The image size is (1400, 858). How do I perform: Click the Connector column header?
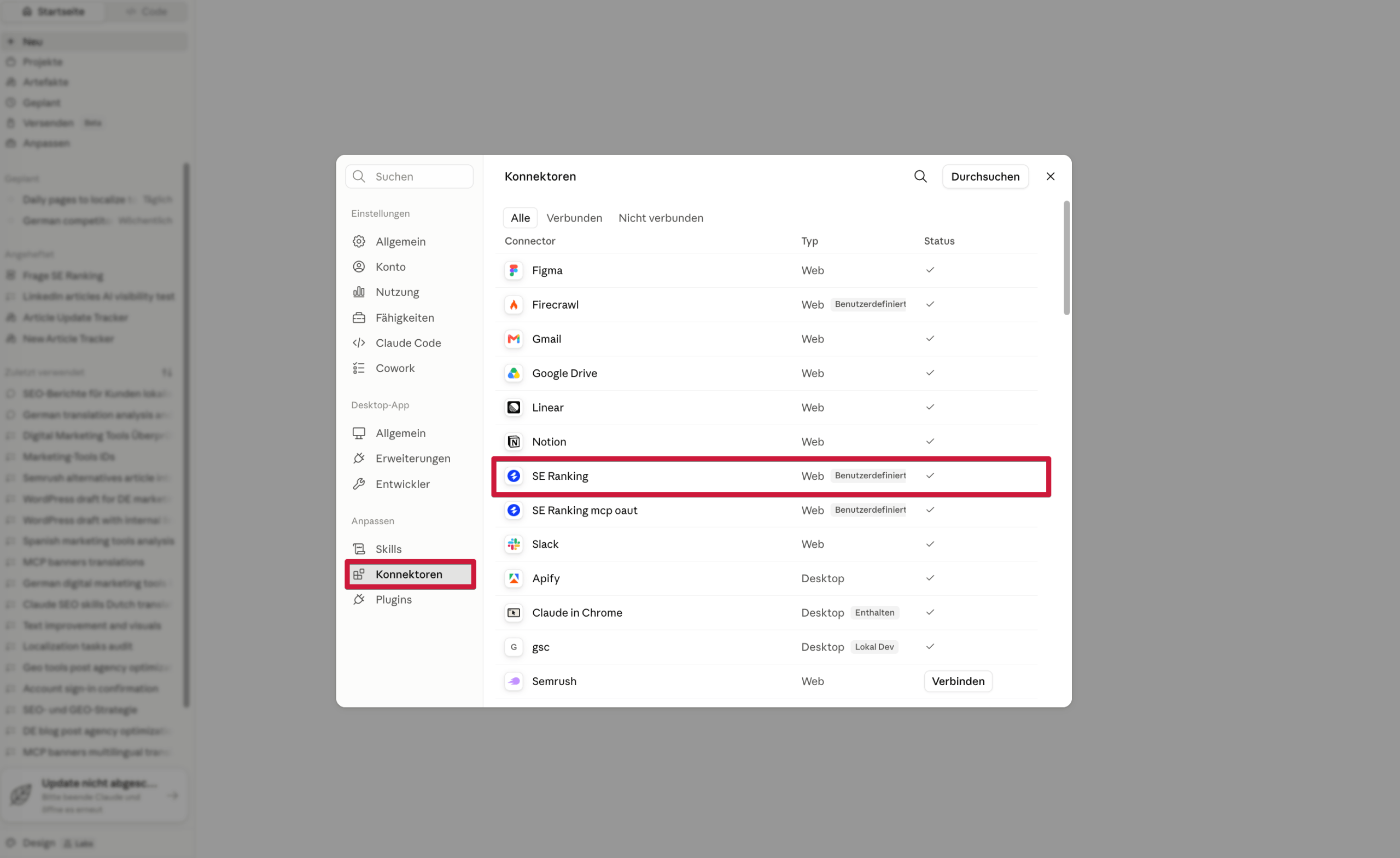[x=529, y=241]
